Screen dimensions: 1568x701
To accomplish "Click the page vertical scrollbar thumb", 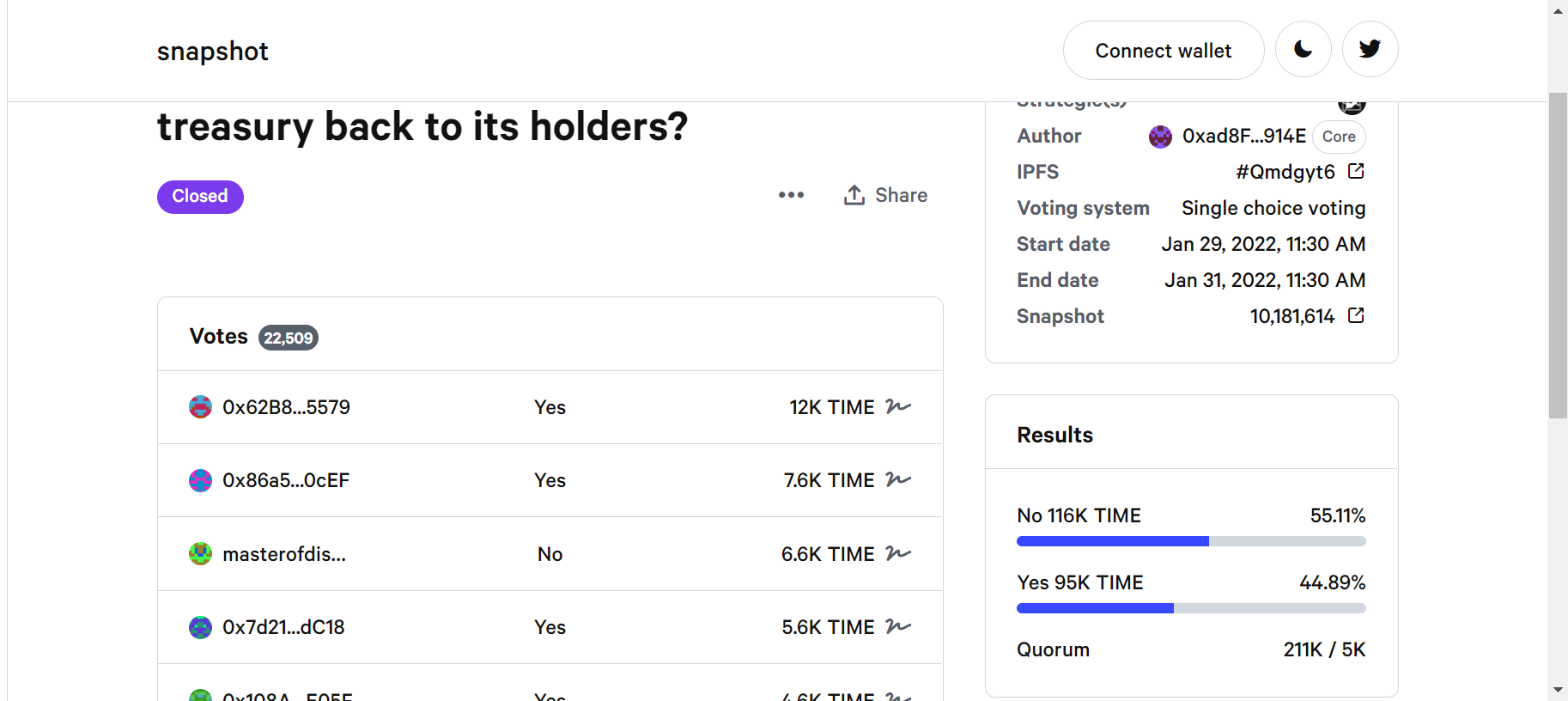I will point(1558,255).
